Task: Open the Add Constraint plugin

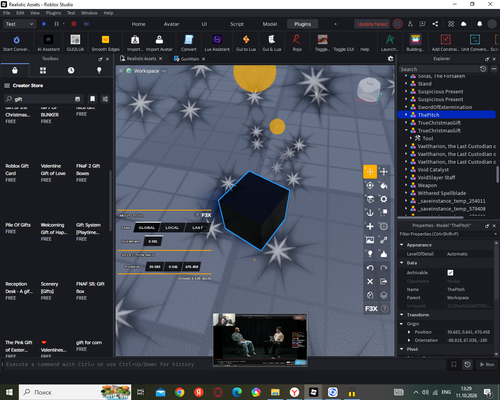Action: [445, 43]
